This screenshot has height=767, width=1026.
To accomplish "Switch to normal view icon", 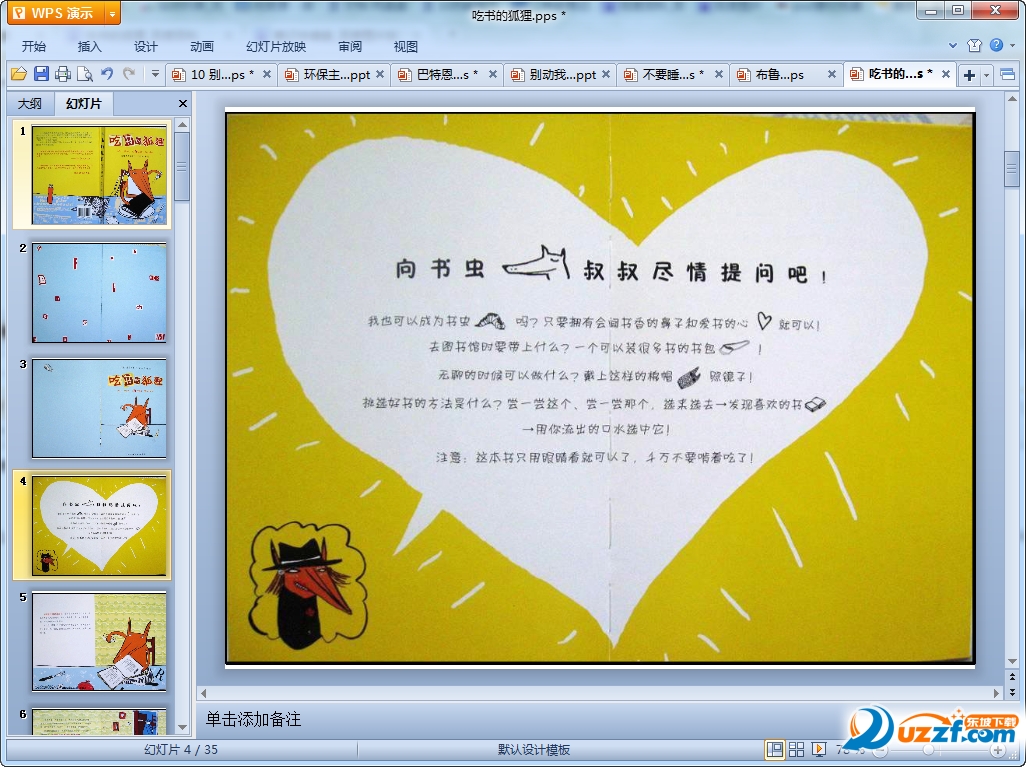I will 775,750.
